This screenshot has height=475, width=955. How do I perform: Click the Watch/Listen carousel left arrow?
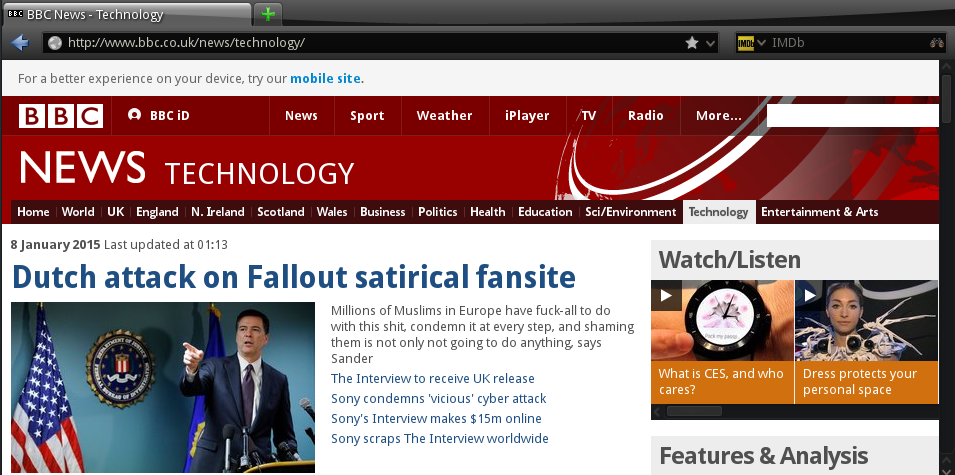[x=657, y=412]
